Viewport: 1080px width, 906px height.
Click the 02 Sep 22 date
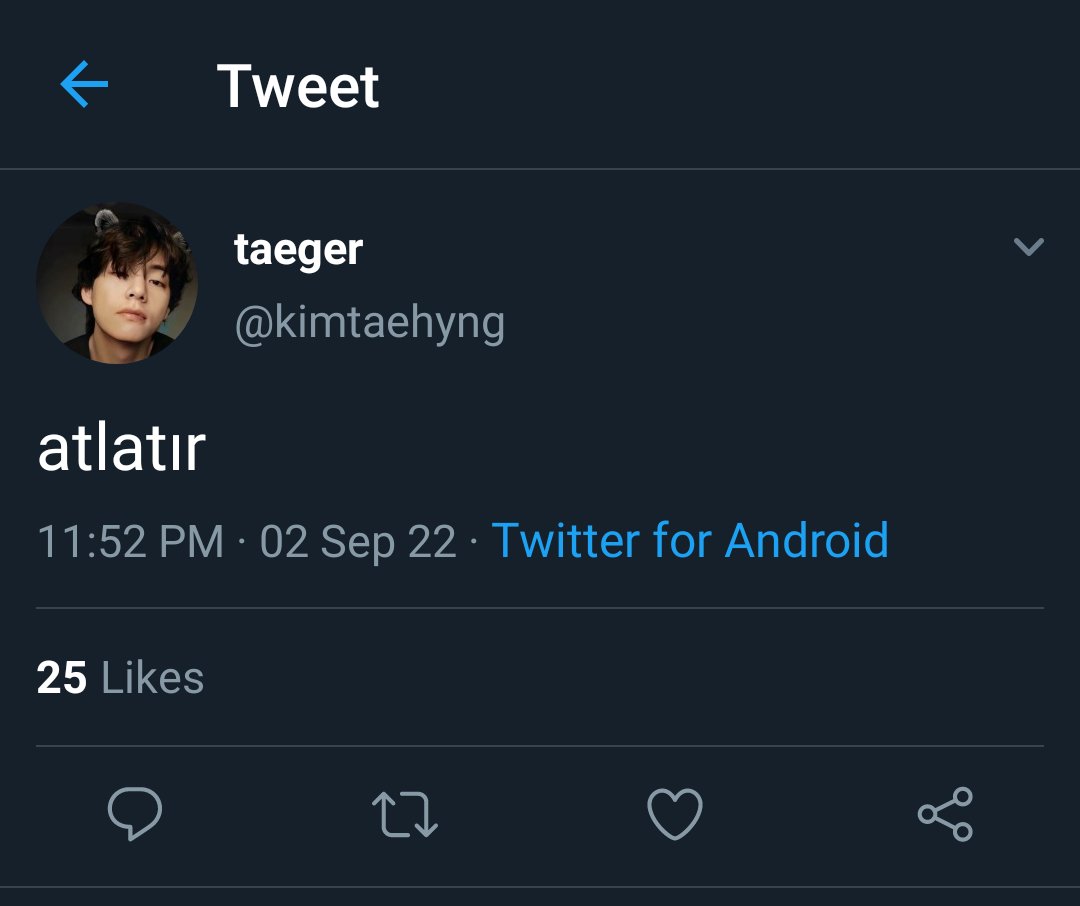[358, 542]
